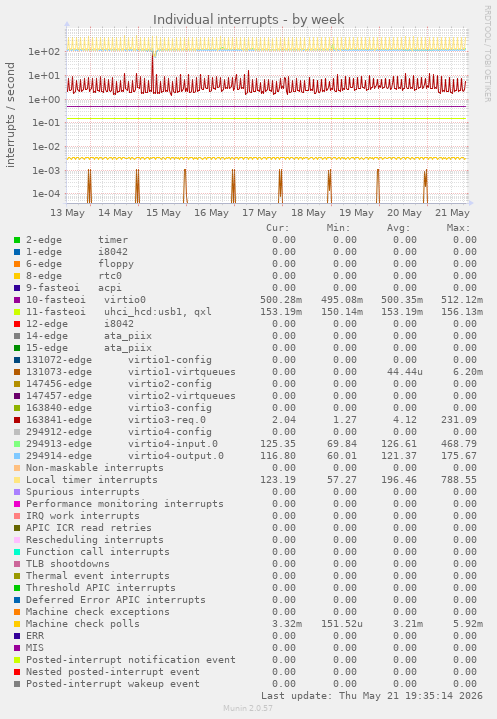Click the light green virtio4-input.0 swatch
This screenshot has height=719, width=497.
(x=17, y=444)
